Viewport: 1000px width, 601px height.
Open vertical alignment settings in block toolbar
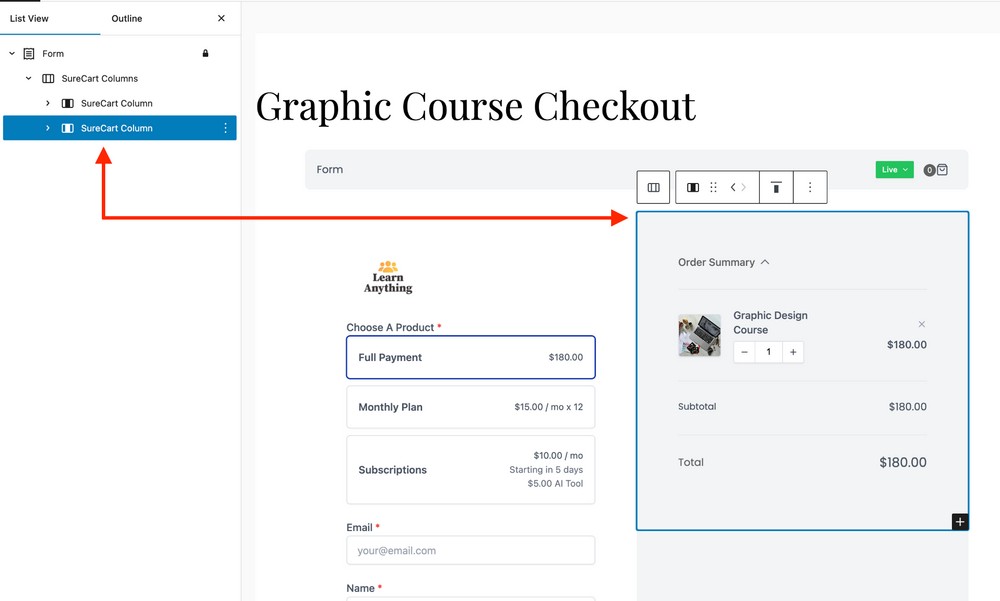pos(776,187)
